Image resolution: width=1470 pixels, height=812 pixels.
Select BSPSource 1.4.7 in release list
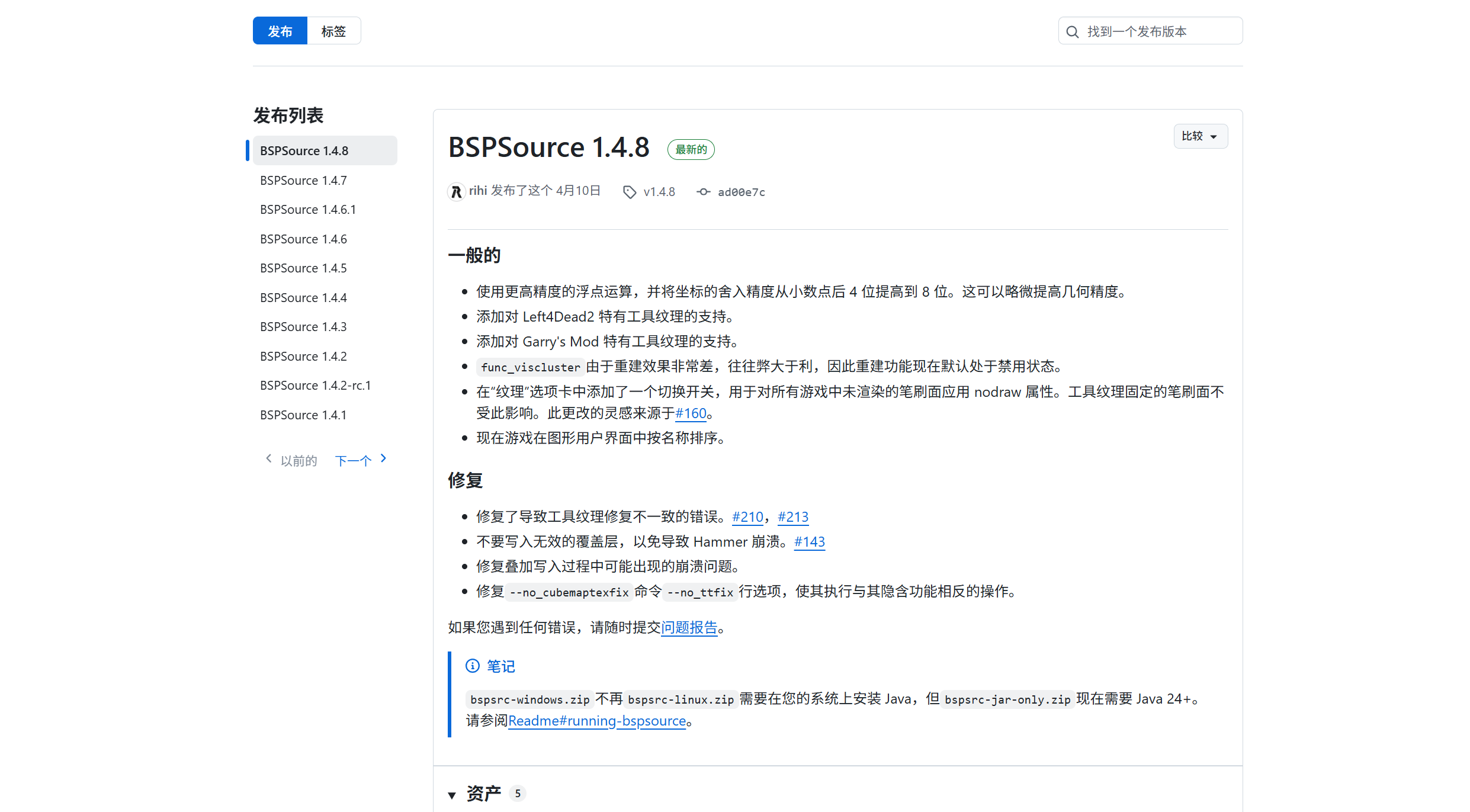[325, 180]
